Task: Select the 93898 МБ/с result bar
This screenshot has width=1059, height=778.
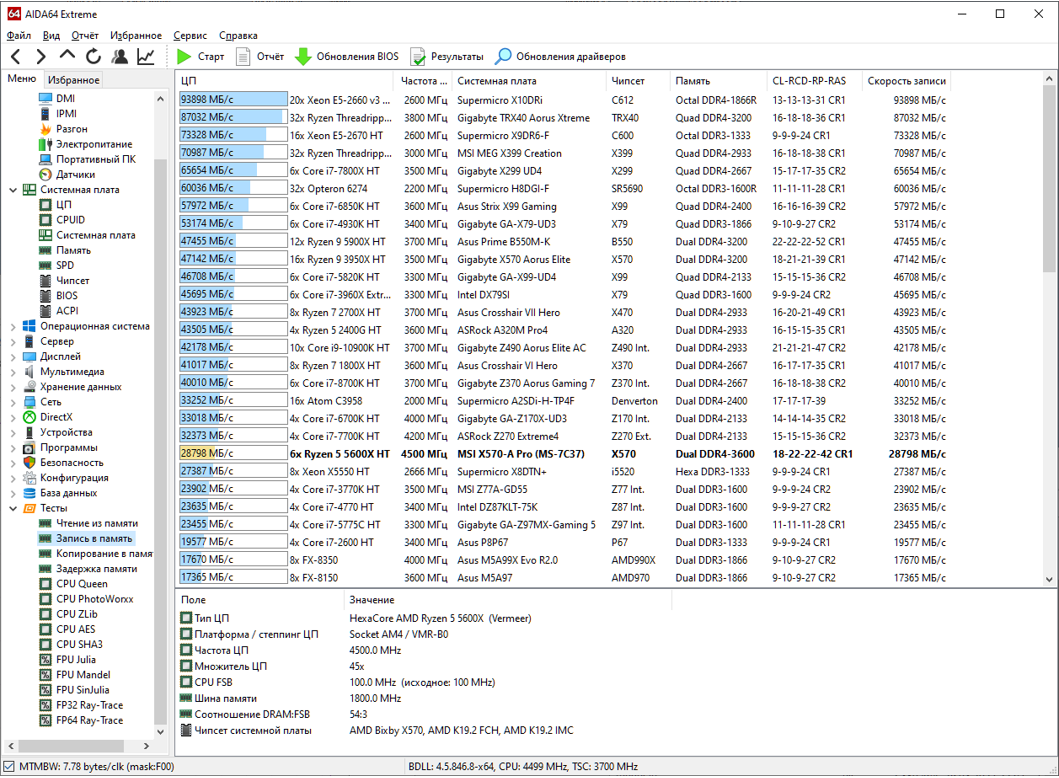Action: point(233,100)
